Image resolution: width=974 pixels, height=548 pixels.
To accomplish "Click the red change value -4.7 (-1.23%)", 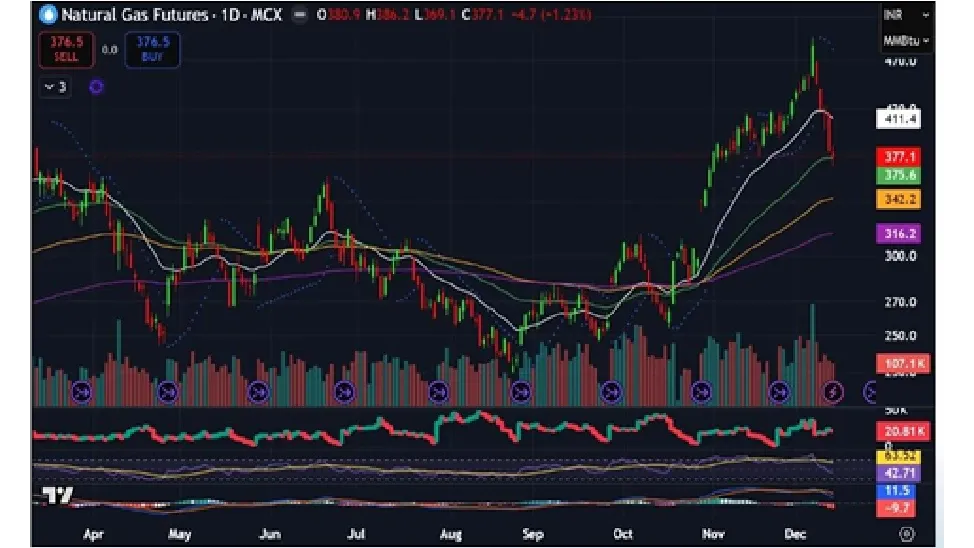I will coord(551,15).
